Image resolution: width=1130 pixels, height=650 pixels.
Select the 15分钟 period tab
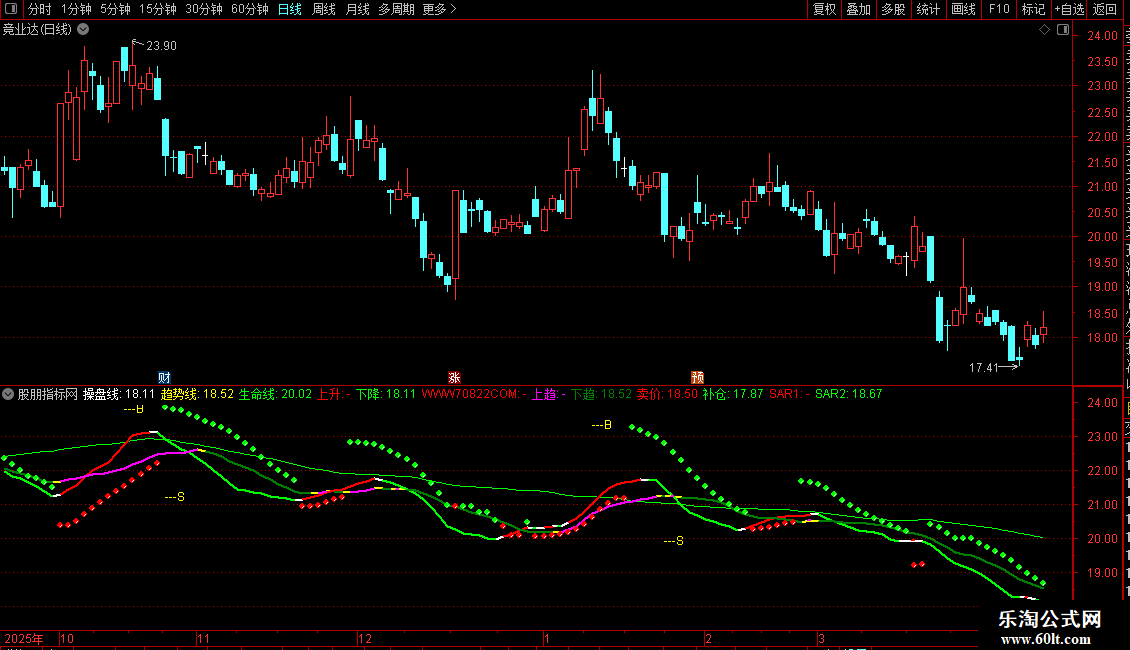tap(158, 9)
